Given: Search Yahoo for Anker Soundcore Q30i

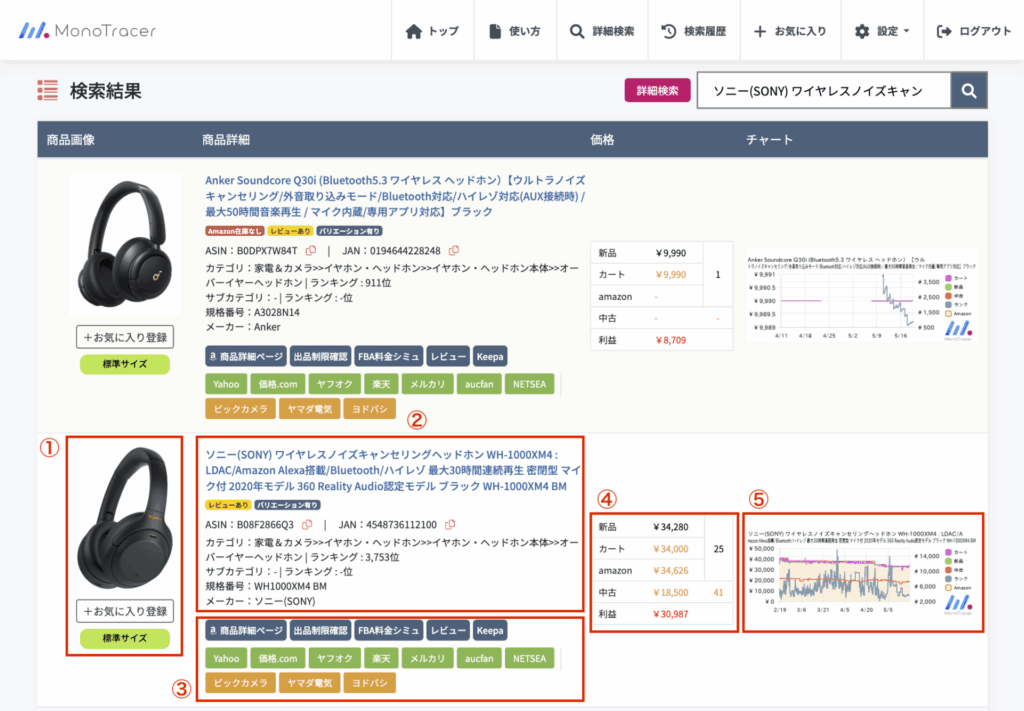Looking at the screenshot, I should pyautogui.click(x=226, y=384).
